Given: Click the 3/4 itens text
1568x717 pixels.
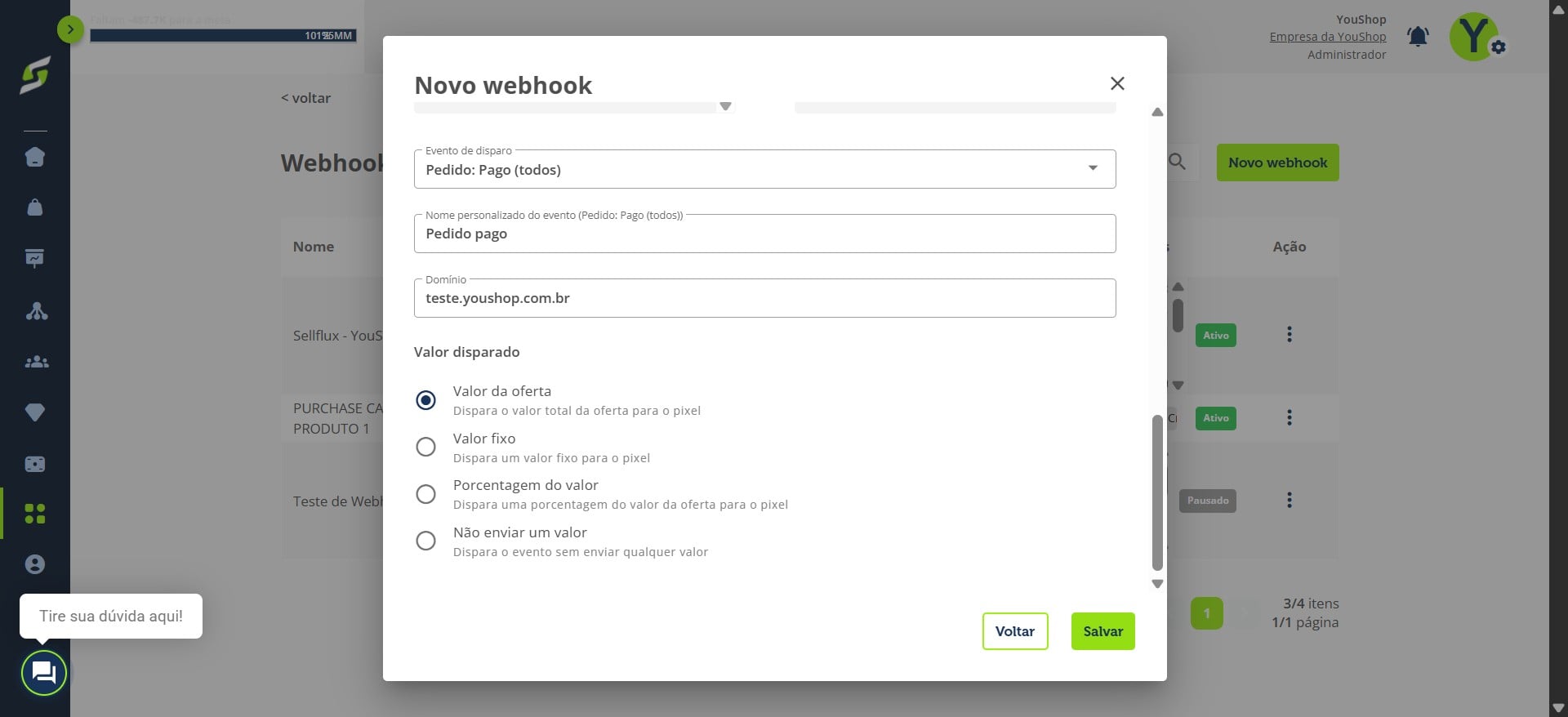Looking at the screenshot, I should (x=1310, y=603).
